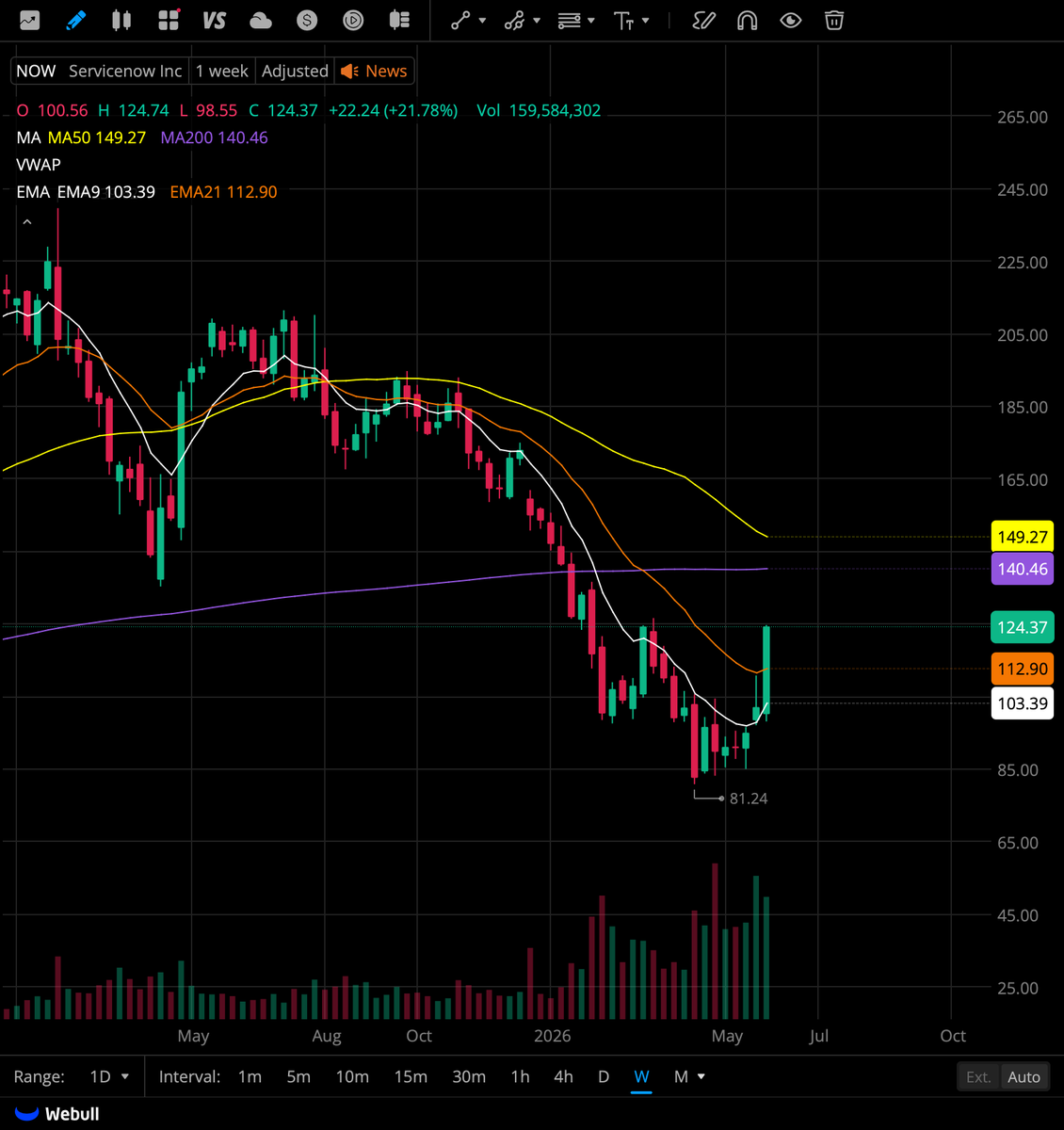Select the W weekly interval
The height and width of the screenshot is (1130, 1064).
pos(641,1076)
